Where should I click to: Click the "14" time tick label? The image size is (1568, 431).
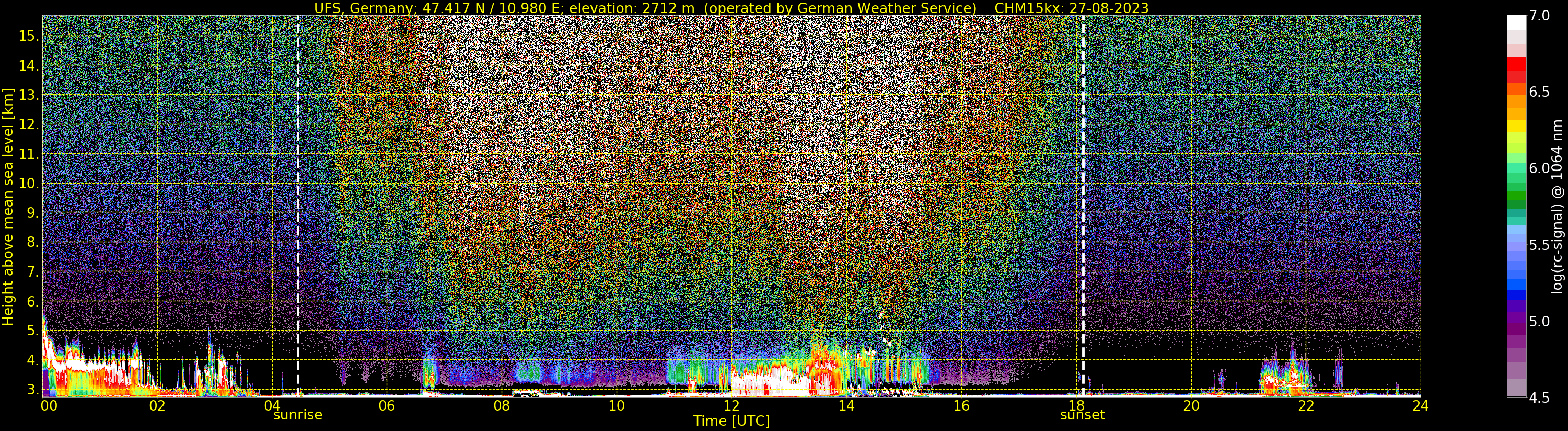coord(846,405)
